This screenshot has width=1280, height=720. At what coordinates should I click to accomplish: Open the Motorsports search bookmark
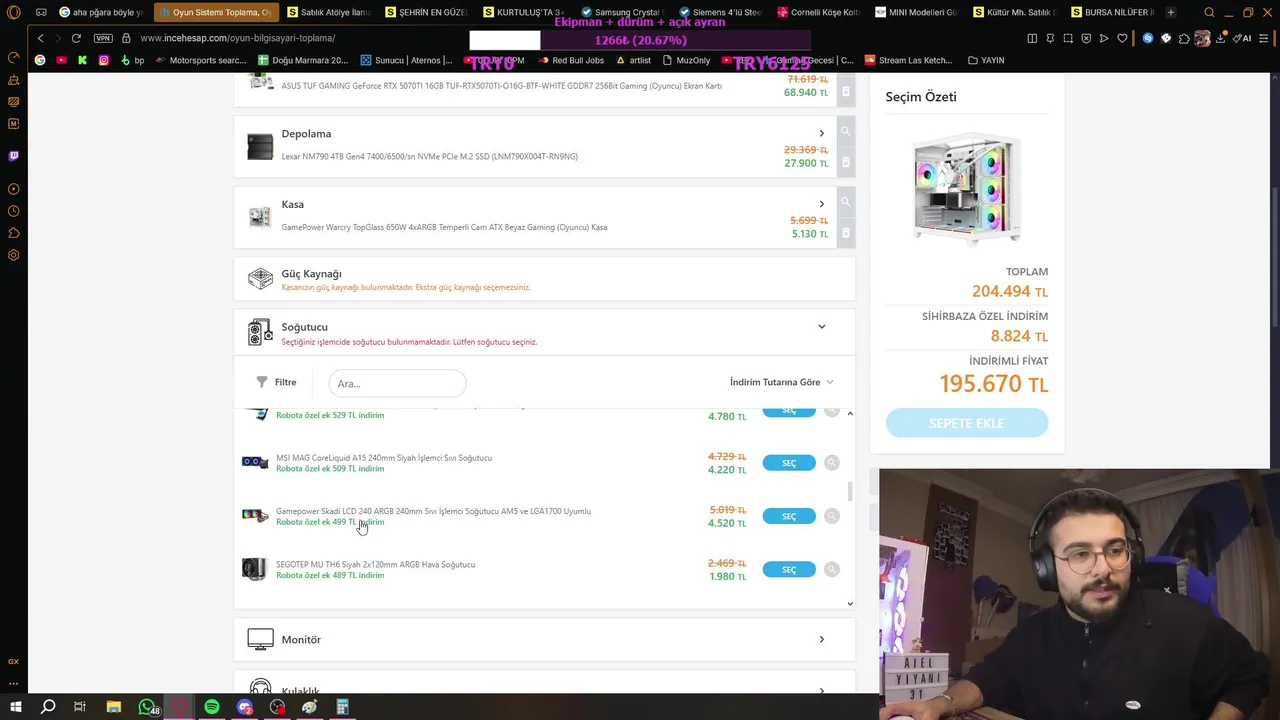click(200, 60)
